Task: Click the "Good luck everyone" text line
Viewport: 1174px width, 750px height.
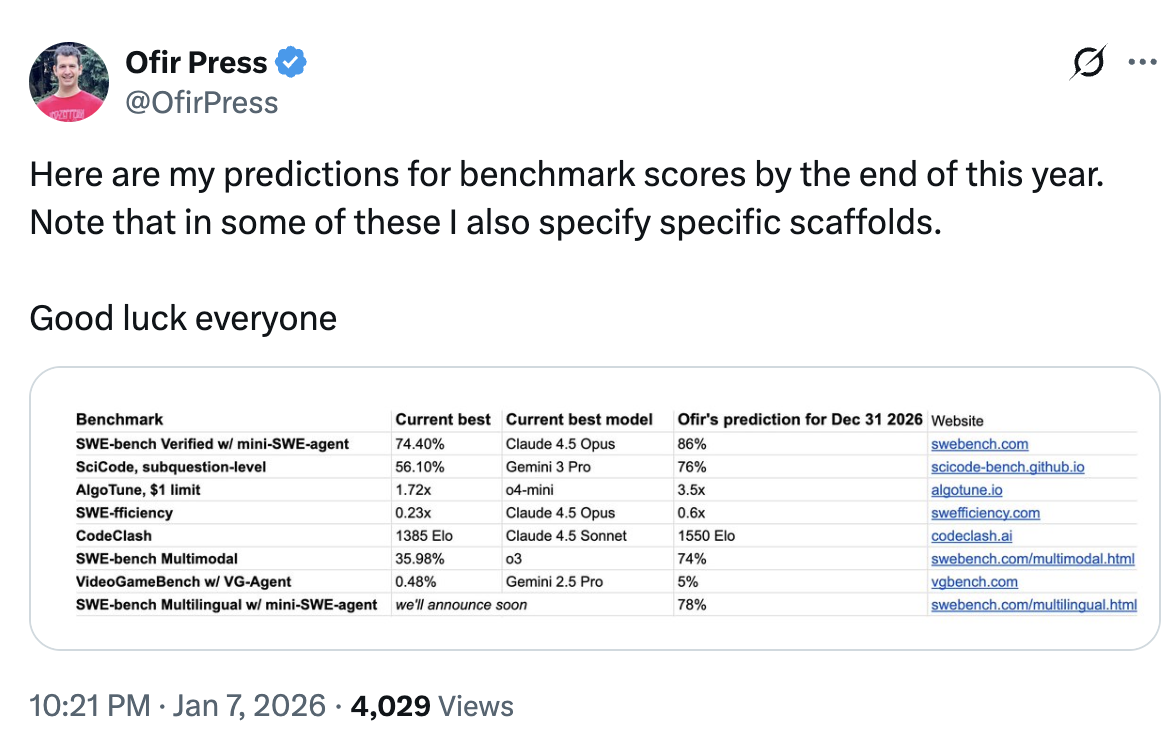Action: [183, 318]
